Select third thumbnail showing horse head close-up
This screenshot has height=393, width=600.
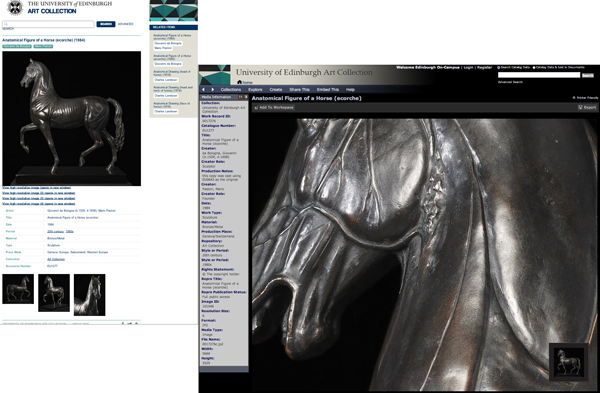(90, 295)
